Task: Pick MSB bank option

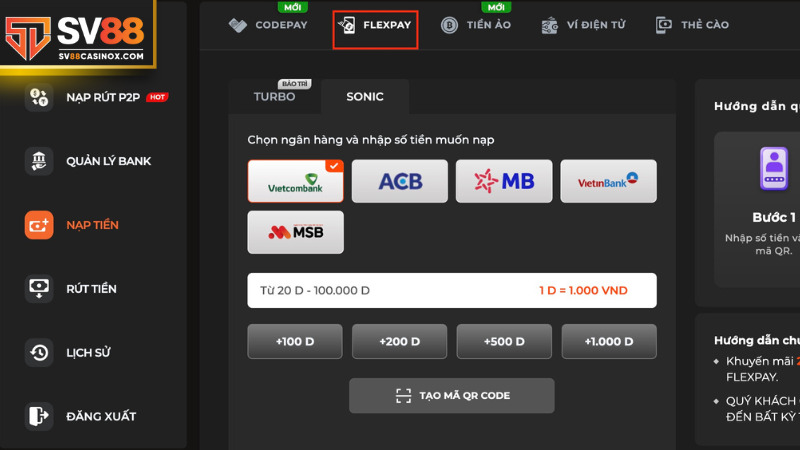Action: [295, 232]
